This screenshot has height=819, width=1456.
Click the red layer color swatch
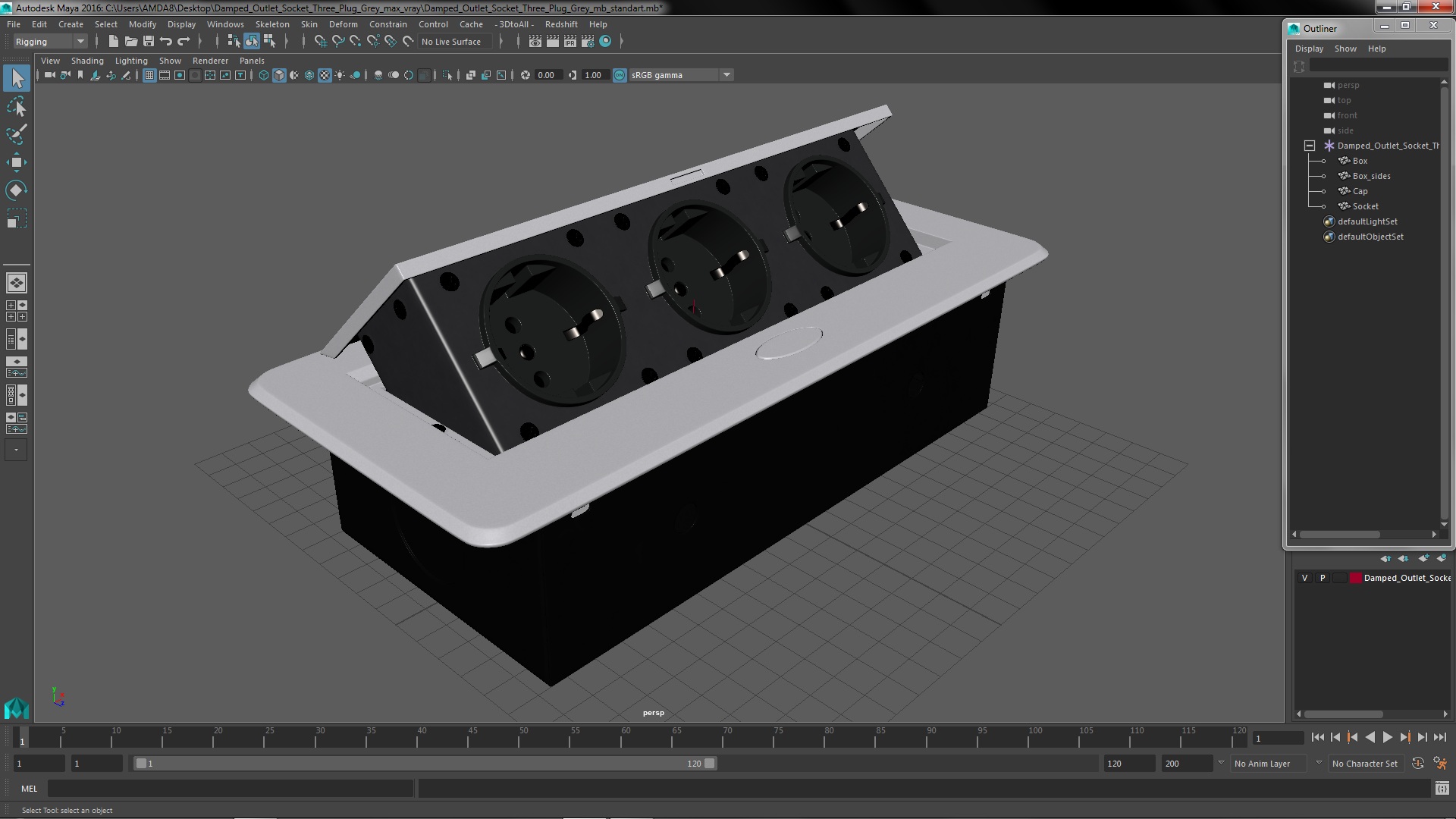click(1355, 578)
